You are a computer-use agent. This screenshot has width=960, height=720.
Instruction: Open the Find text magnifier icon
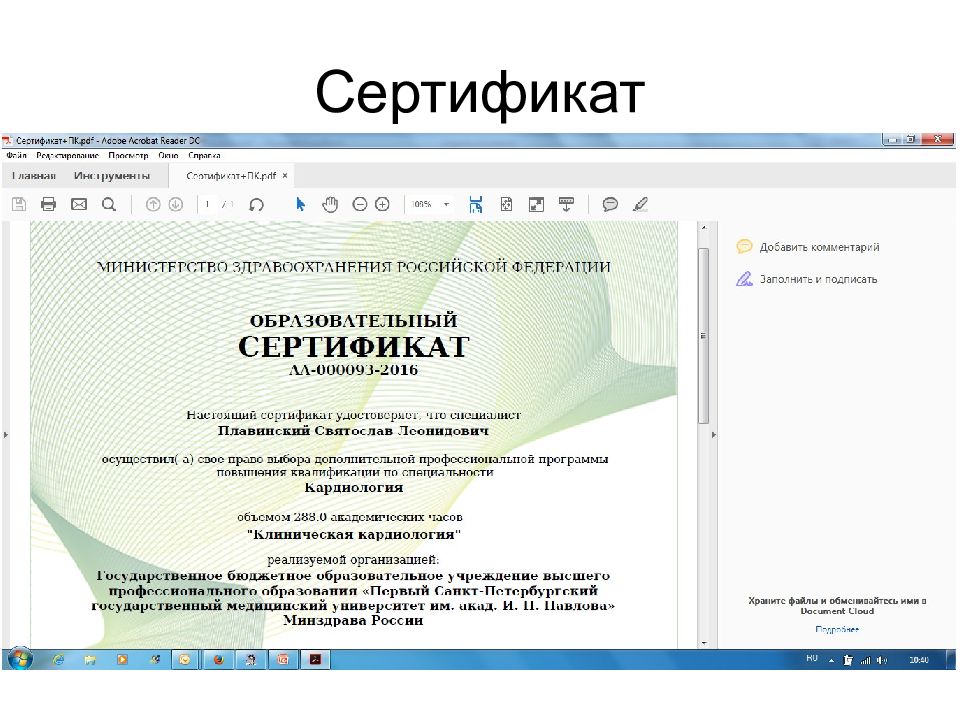(x=109, y=204)
